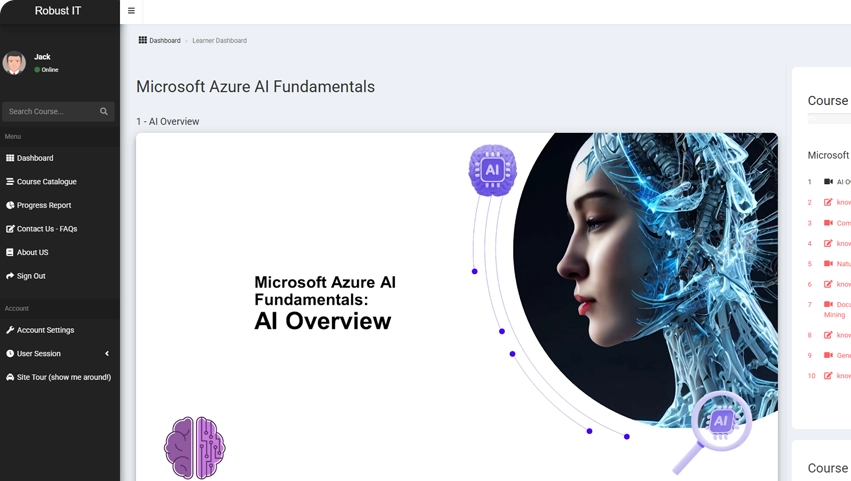Click Jack's profile avatar
The height and width of the screenshot is (481, 851).
pyautogui.click(x=14, y=63)
